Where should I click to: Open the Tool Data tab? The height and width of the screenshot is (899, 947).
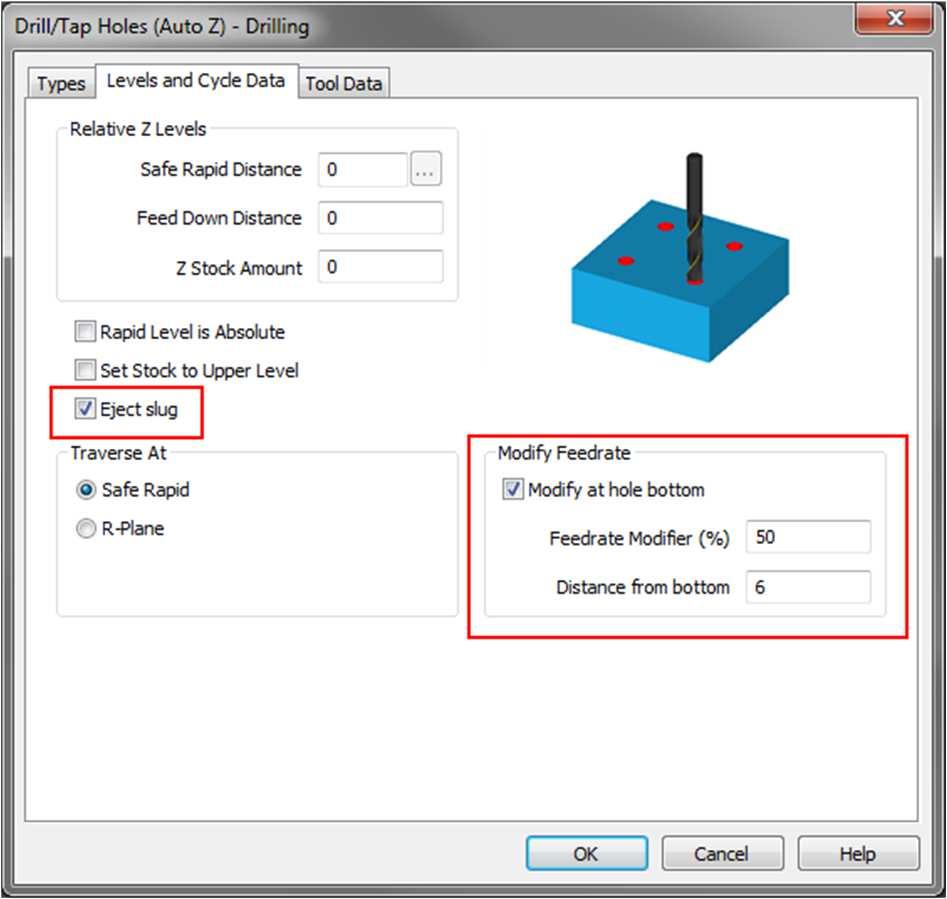click(344, 83)
